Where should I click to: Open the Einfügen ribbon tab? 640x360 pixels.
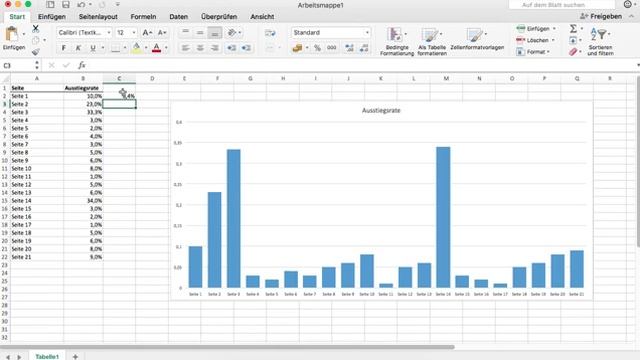pos(52,17)
